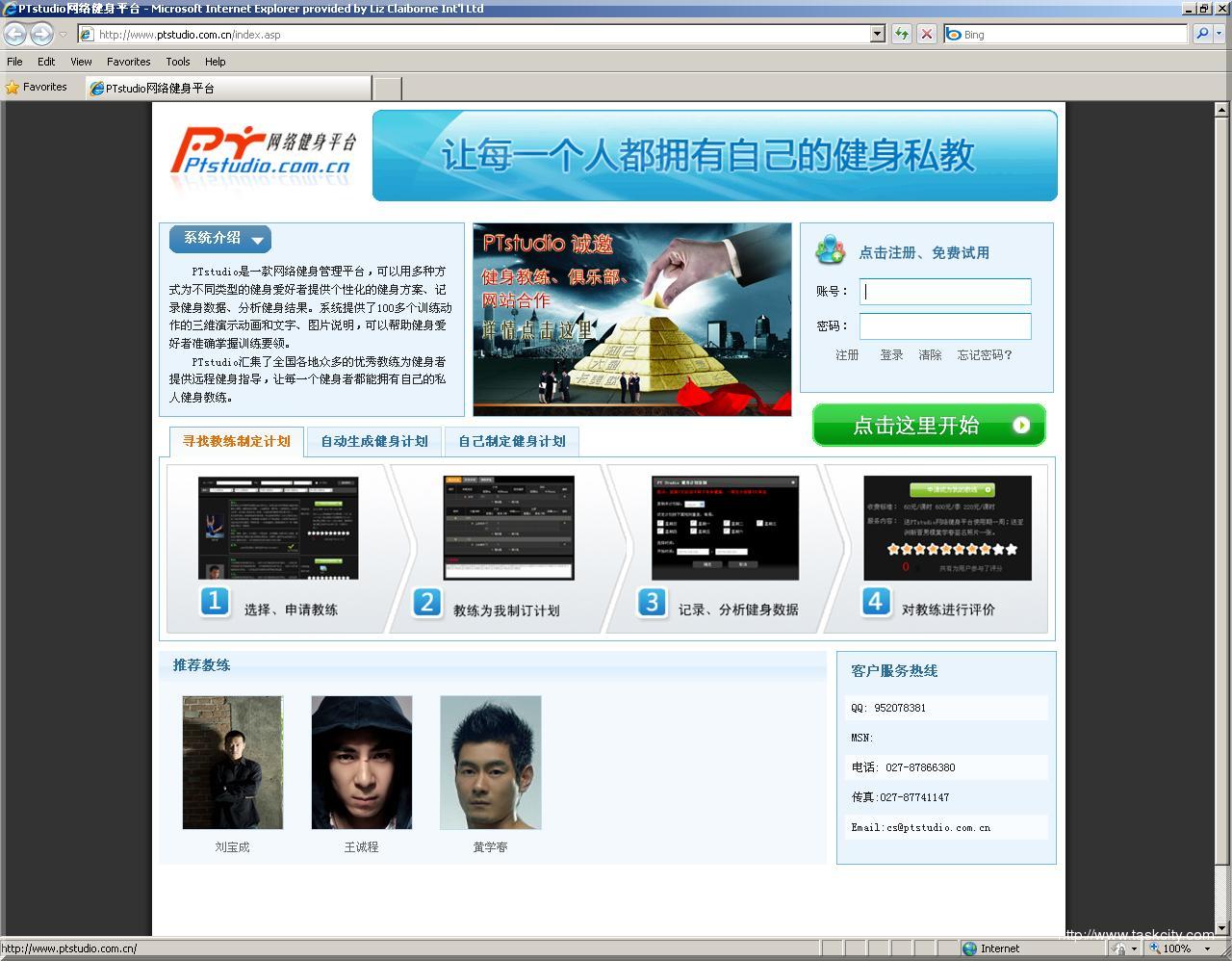Open the Edit menu
The height and width of the screenshot is (961, 1232).
pos(46,62)
